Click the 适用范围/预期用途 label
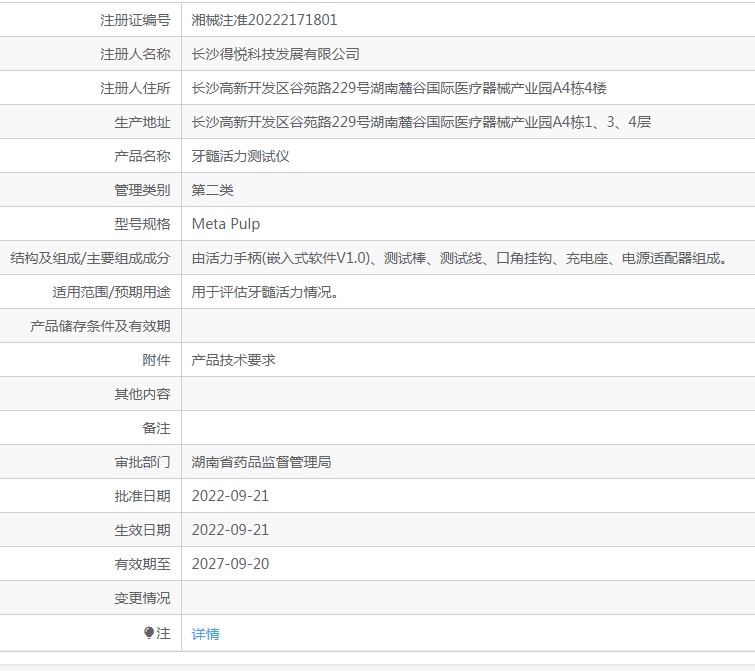755x671 pixels. pos(112,292)
